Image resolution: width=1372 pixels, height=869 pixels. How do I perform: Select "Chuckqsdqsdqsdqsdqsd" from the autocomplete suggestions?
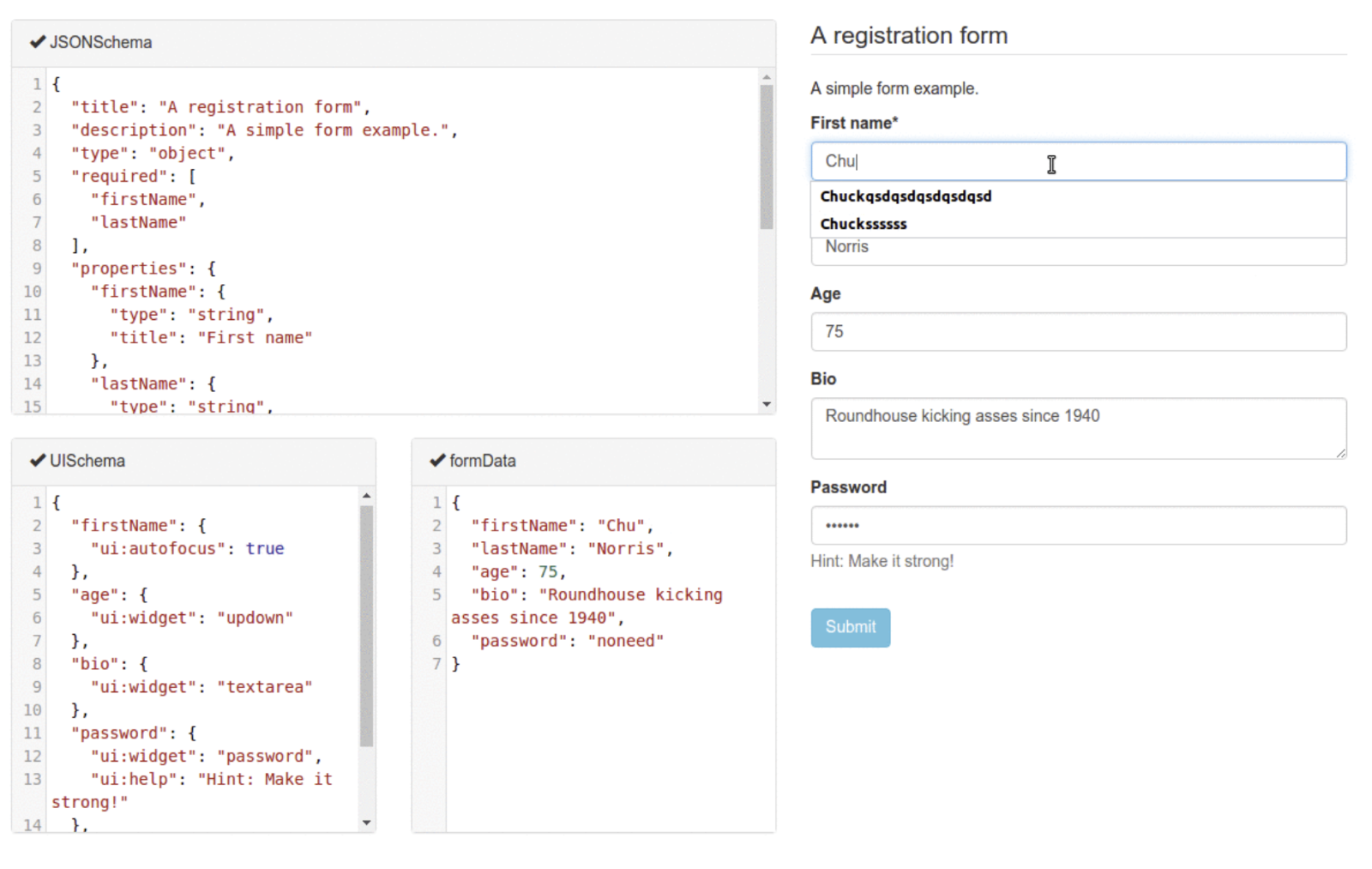[x=906, y=196]
